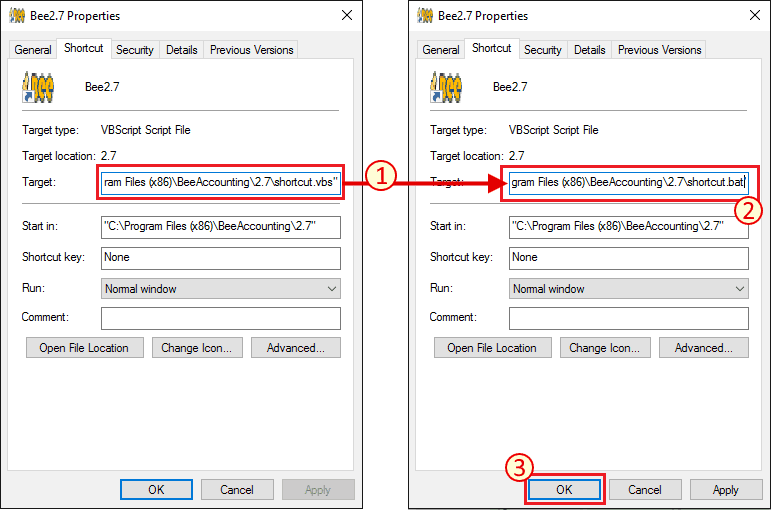Click Open File Location in right window
772x510 pixels.
[492, 348]
